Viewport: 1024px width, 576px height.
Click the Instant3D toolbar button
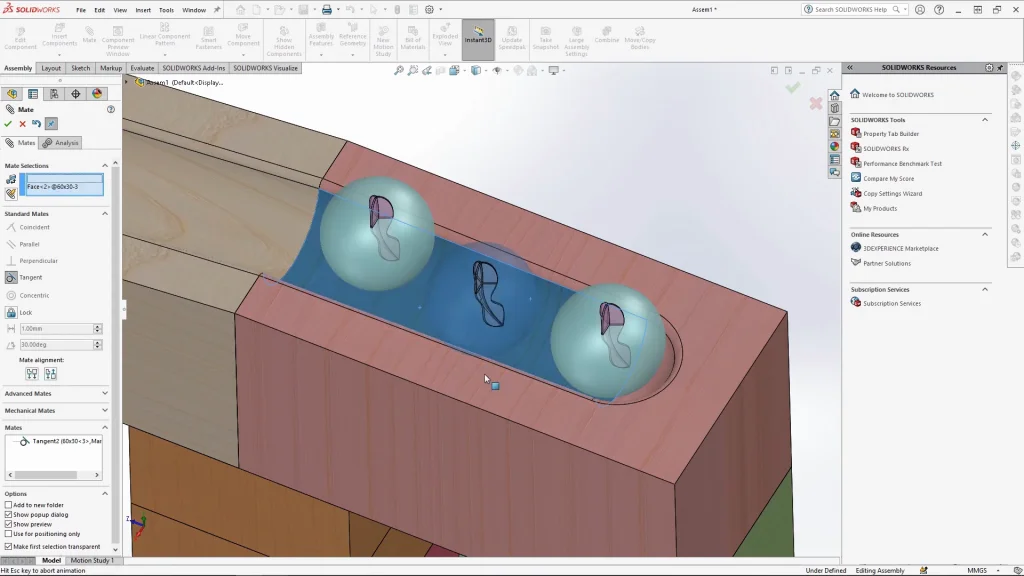pyautogui.click(x=478, y=38)
